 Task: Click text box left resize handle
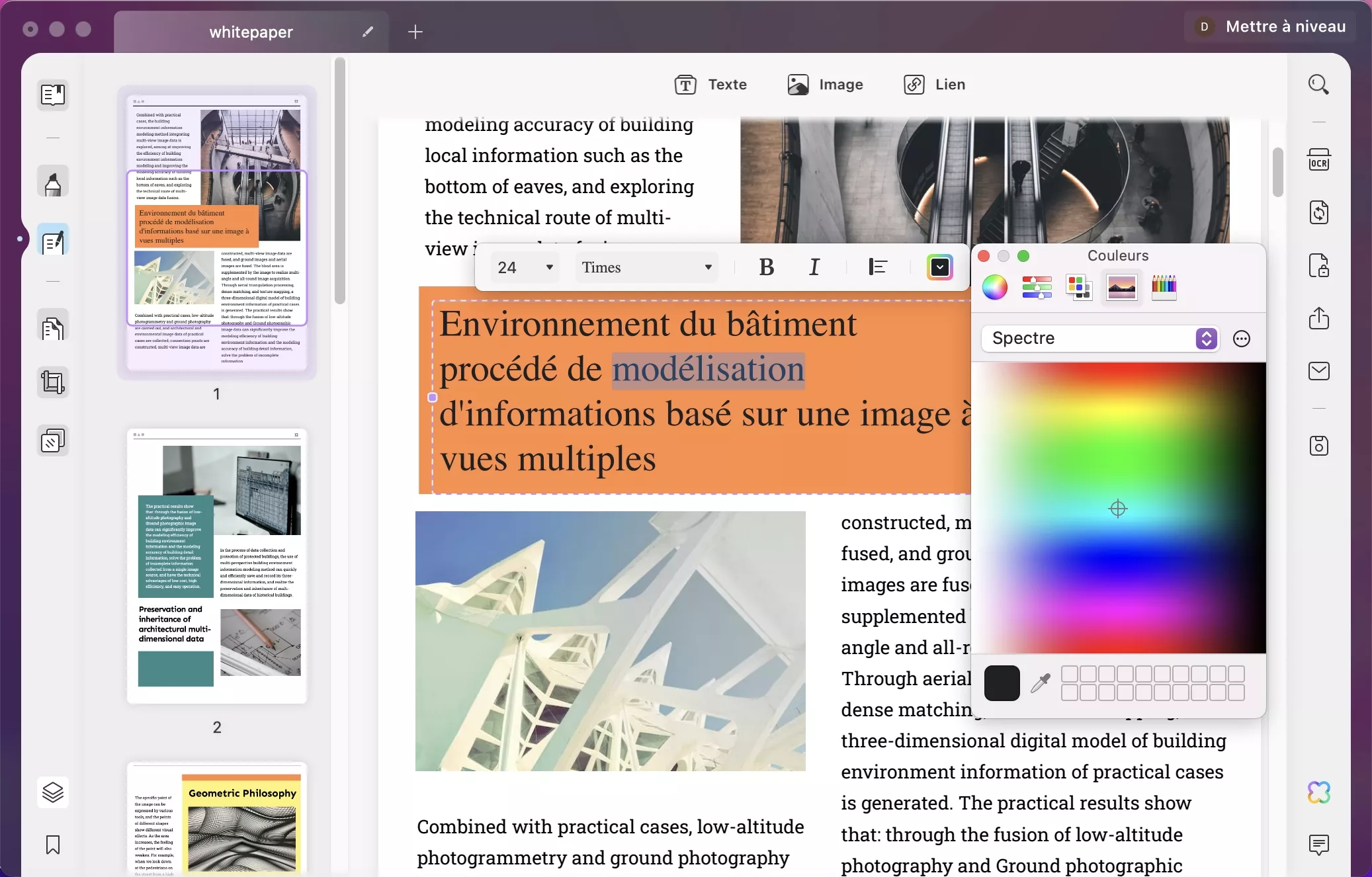pyautogui.click(x=432, y=397)
